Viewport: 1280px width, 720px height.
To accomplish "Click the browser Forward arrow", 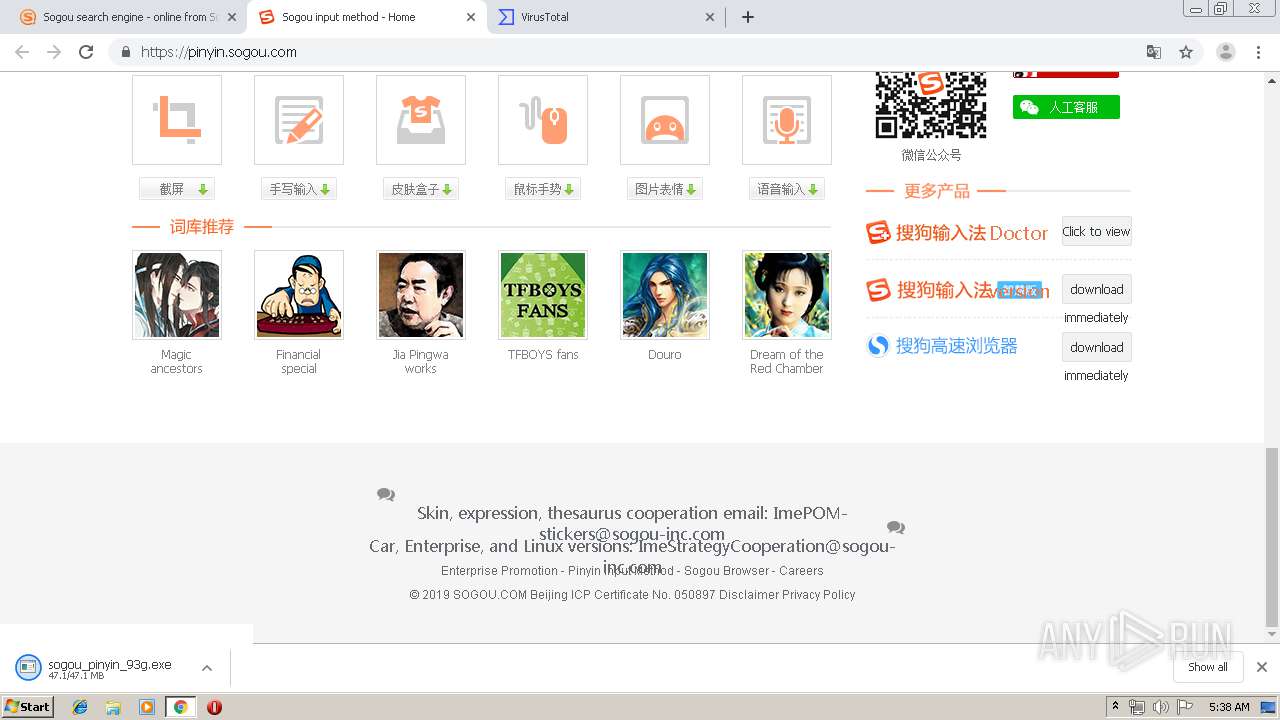I will tap(54, 52).
